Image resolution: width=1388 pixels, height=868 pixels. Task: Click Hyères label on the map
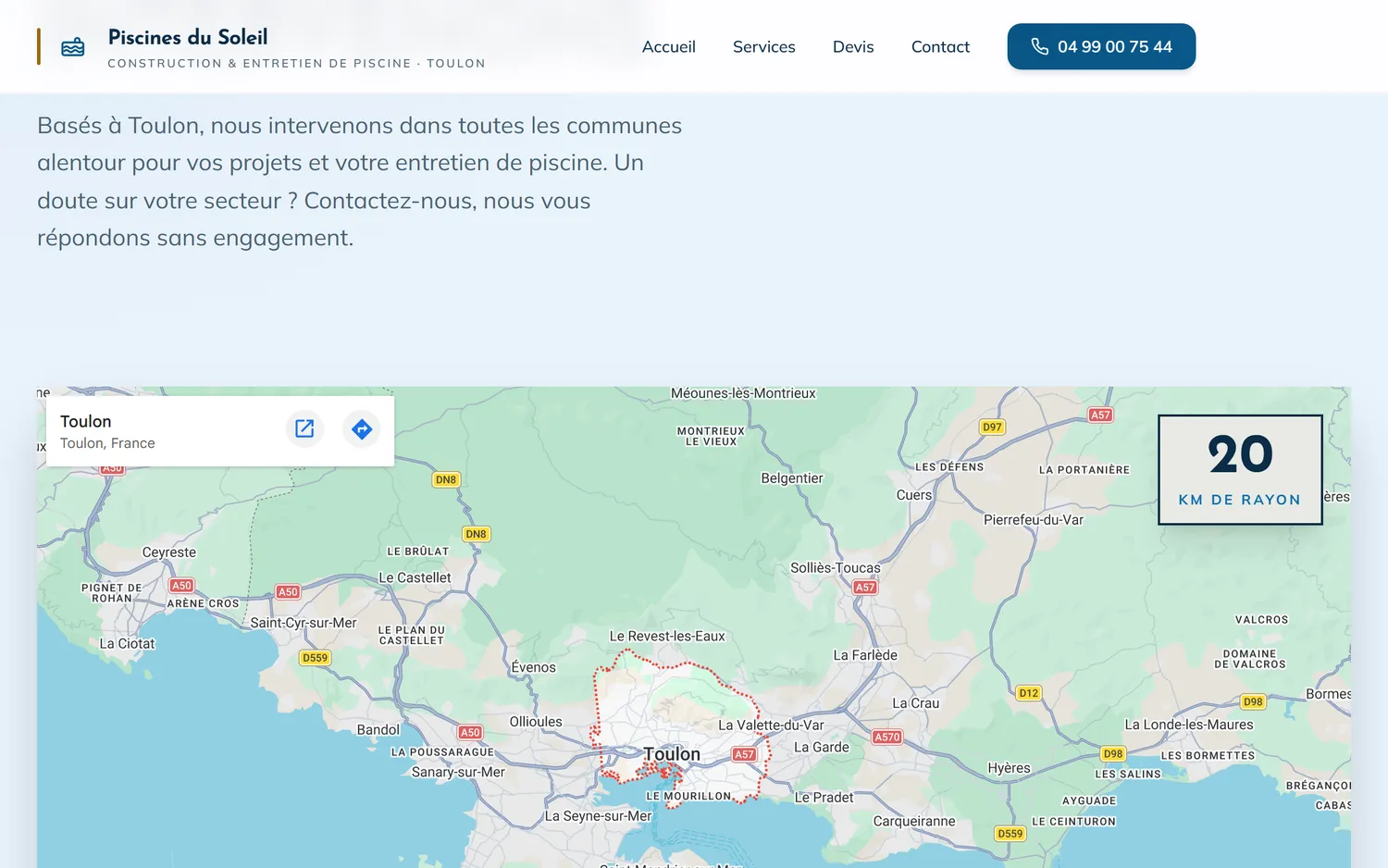point(1009,768)
